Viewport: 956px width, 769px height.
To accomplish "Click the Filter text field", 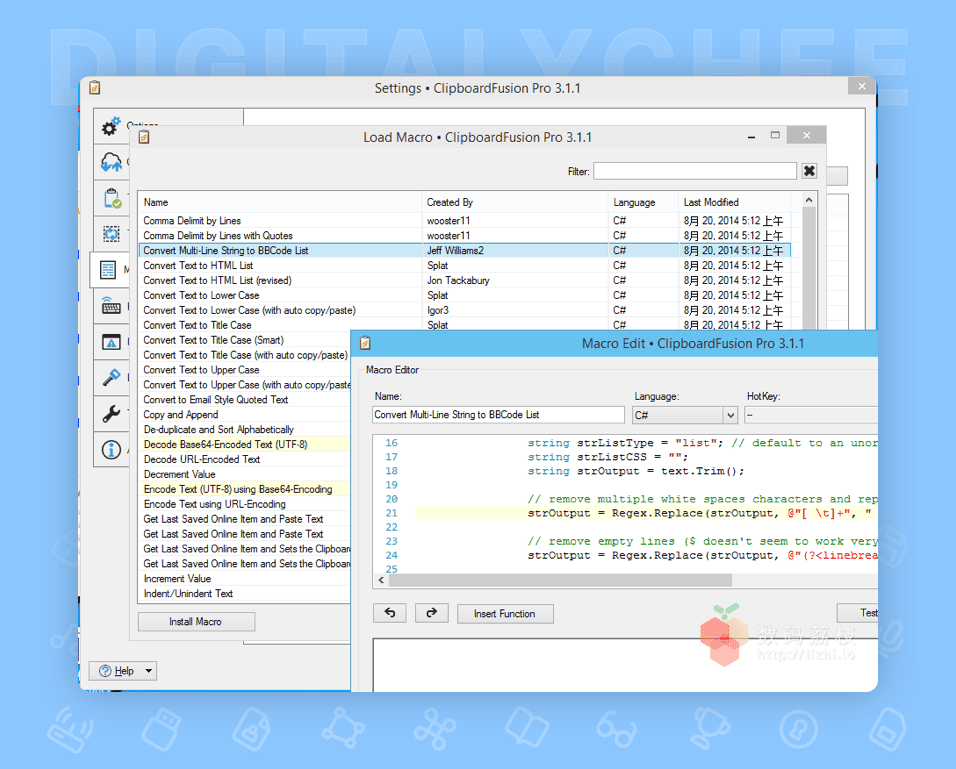I will click(x=695, y=171).
